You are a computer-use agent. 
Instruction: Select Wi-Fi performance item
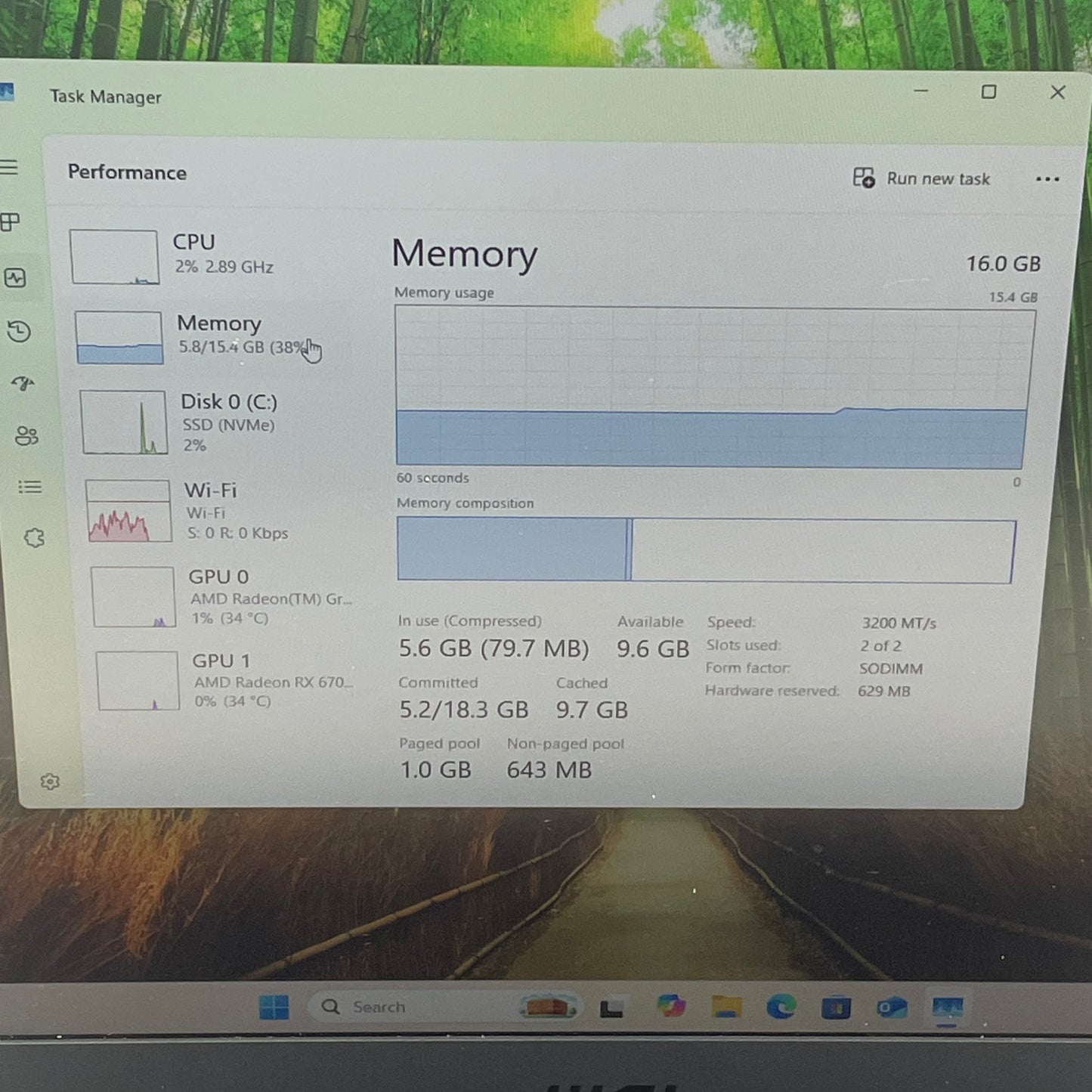pyautogui.click(x=219, y=512)
